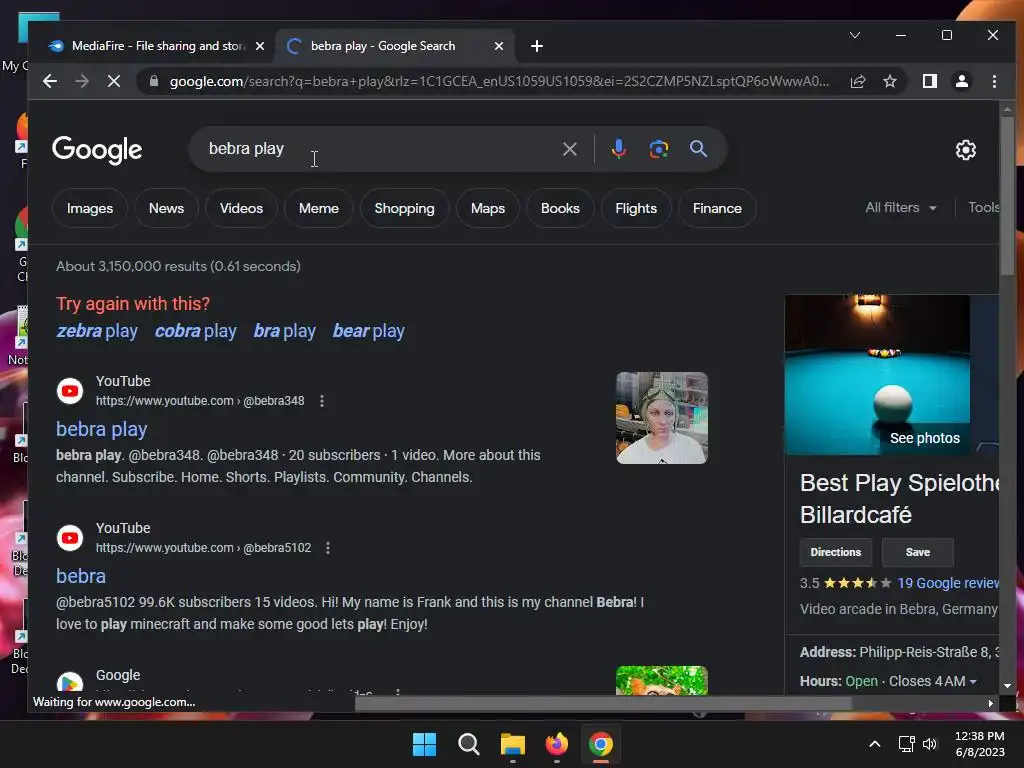This screenshot has height=768, width=1024.
Task: Switch to the MediaFire tab
Action: (157, 46)
